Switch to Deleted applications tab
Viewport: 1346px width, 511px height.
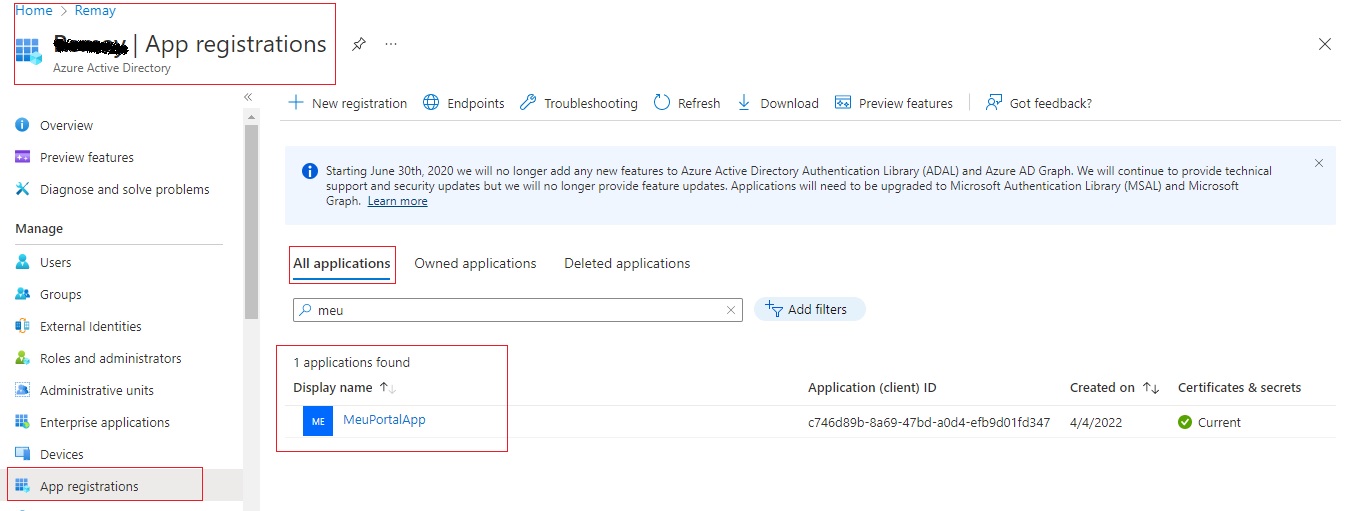click(x=627, y=264)
